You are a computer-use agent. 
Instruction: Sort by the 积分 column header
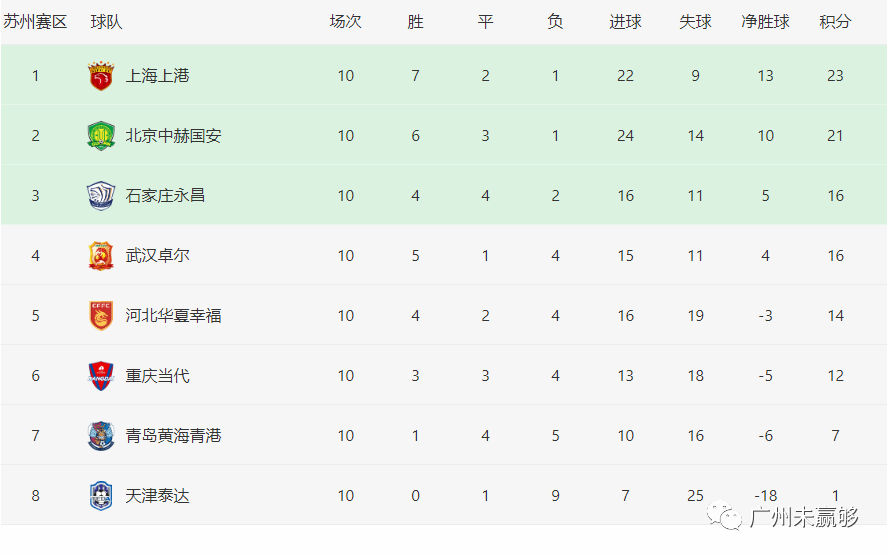pyautogui.click(x=835, y=21)
